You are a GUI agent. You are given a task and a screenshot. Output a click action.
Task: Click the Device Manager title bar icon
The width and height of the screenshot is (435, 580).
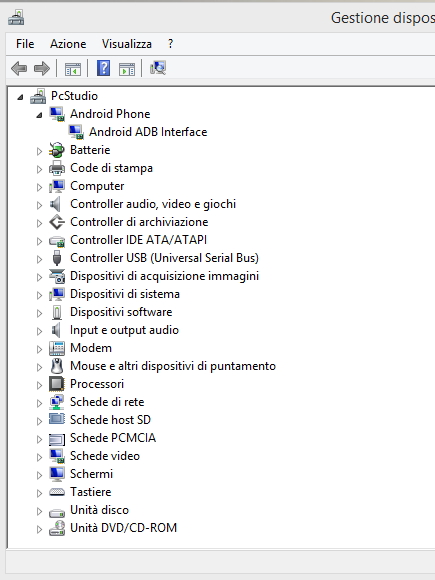coord(16,18)
